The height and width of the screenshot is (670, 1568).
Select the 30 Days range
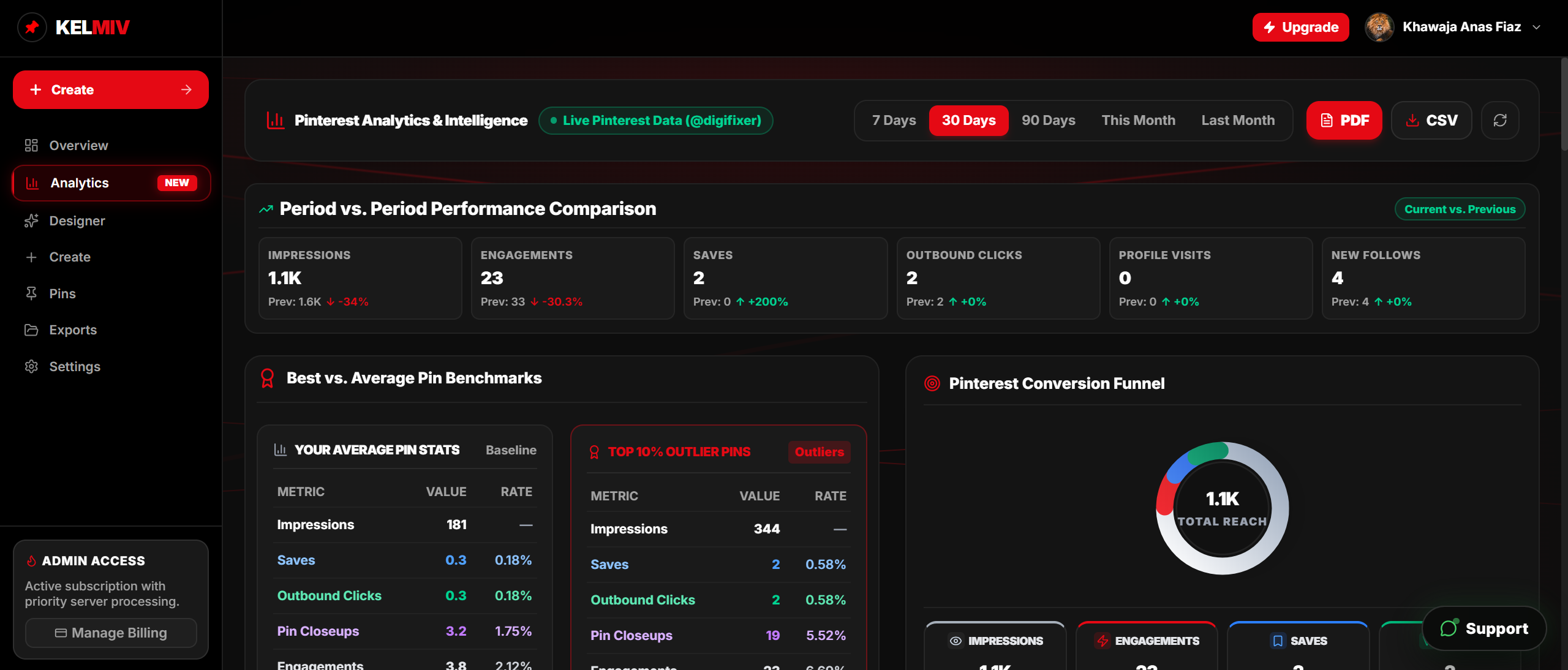(x=969, y=121)
